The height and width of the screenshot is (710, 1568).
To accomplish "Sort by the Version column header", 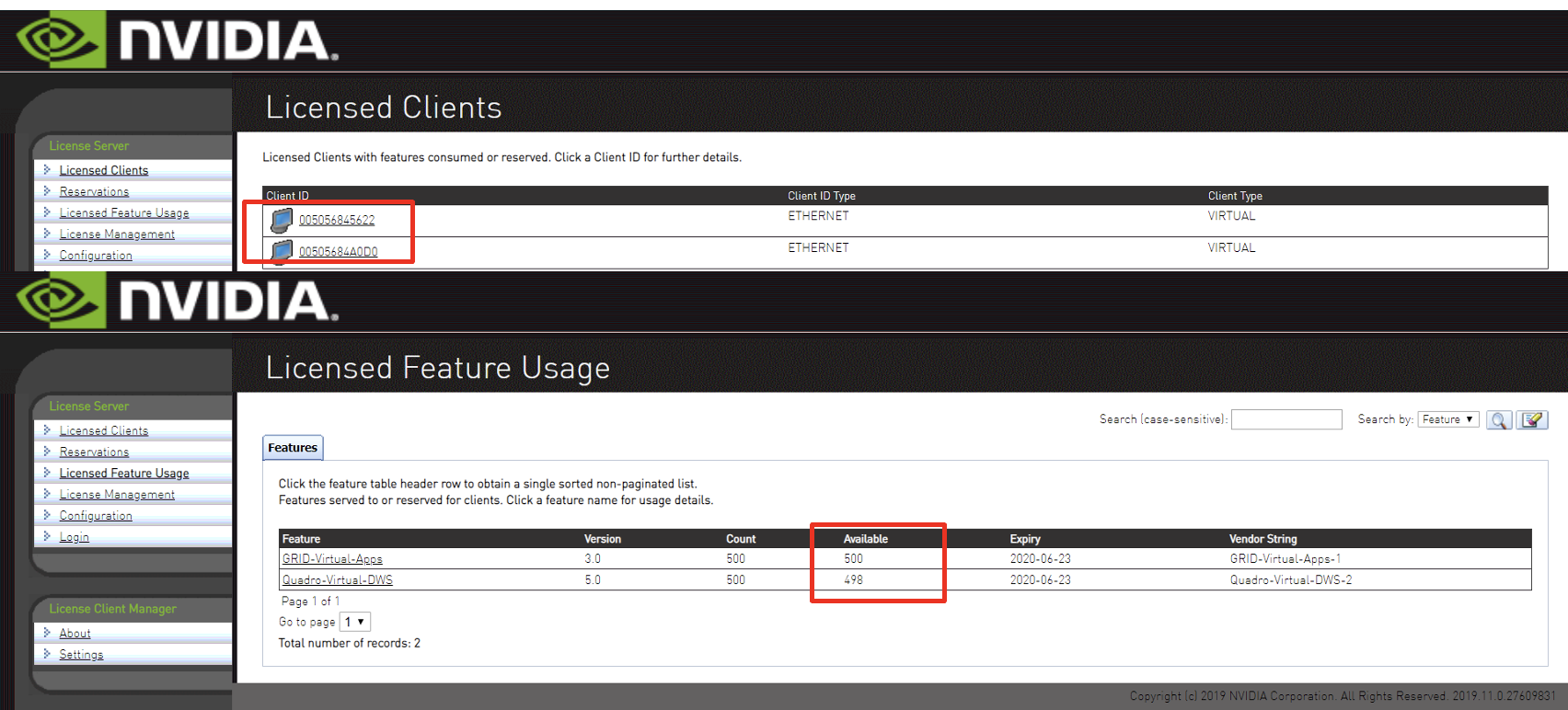I will tap(603, 539).
